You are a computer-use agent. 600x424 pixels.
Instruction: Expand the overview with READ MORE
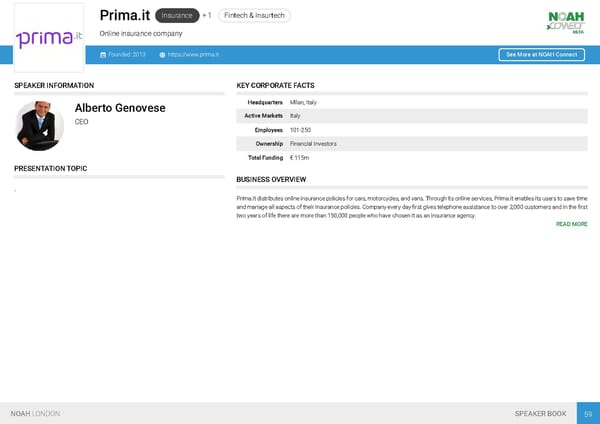point(571,224)
